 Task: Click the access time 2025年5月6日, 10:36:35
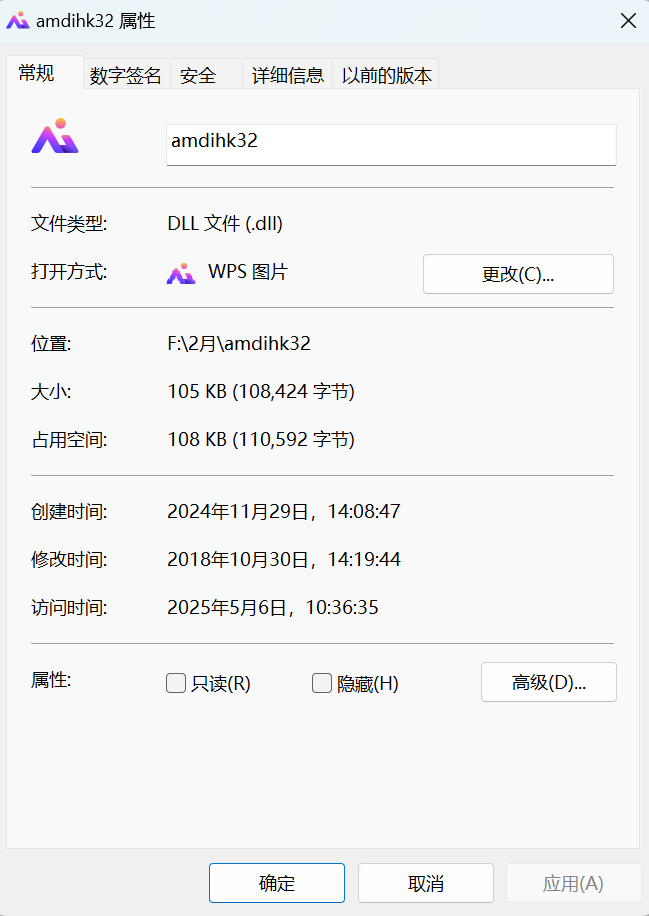coord(273,608)
